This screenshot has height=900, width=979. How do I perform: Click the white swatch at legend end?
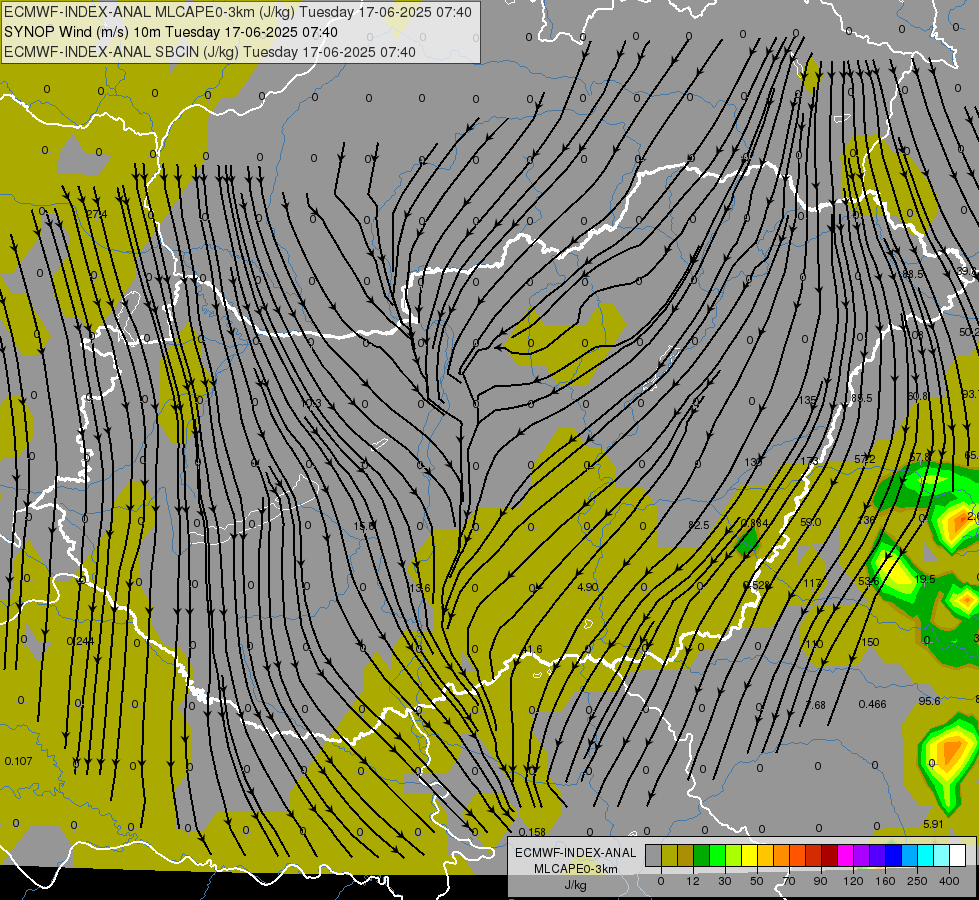pos(957,855)
